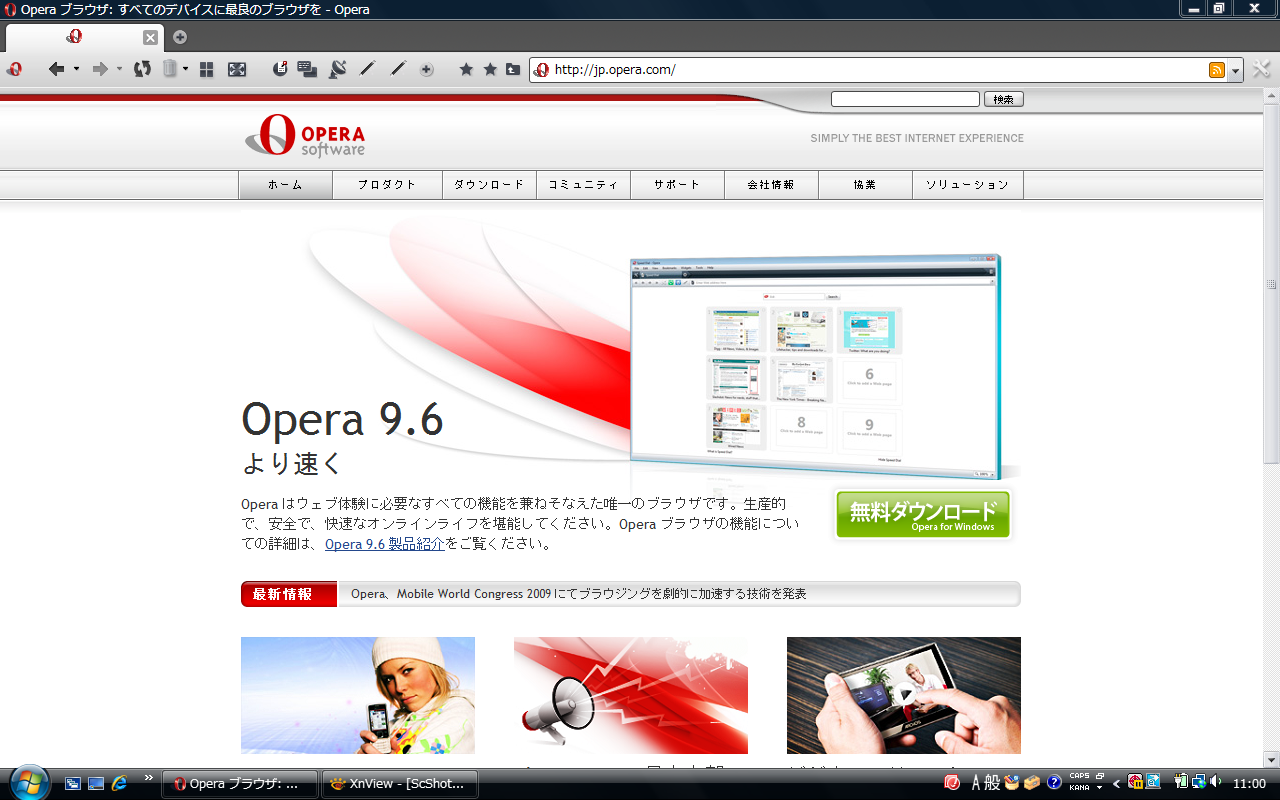This screenshot has width=1280, height=800.
Task: Click the IME A input mode indicator
Action: click(976, 783)
